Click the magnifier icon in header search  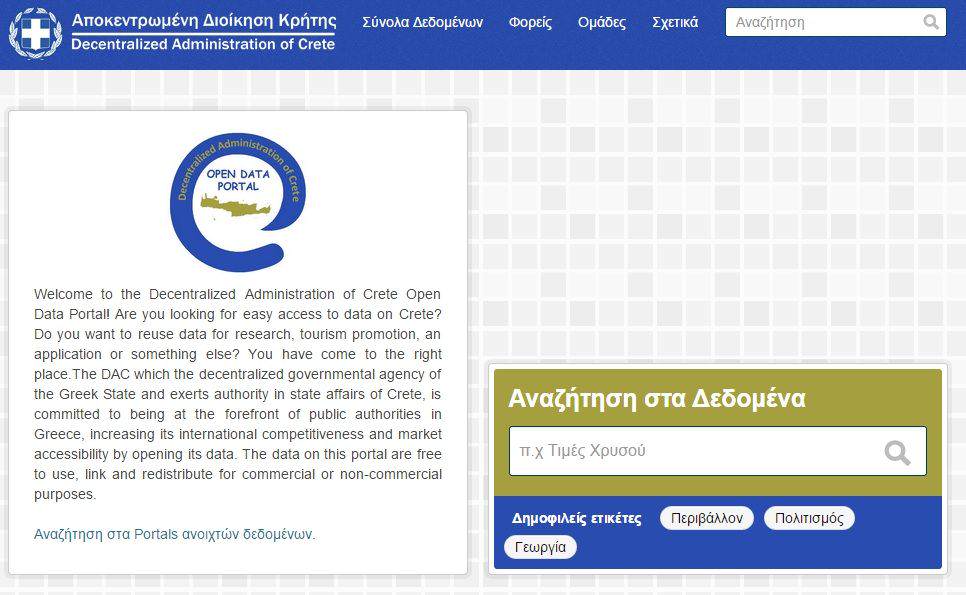click(931, 22)
